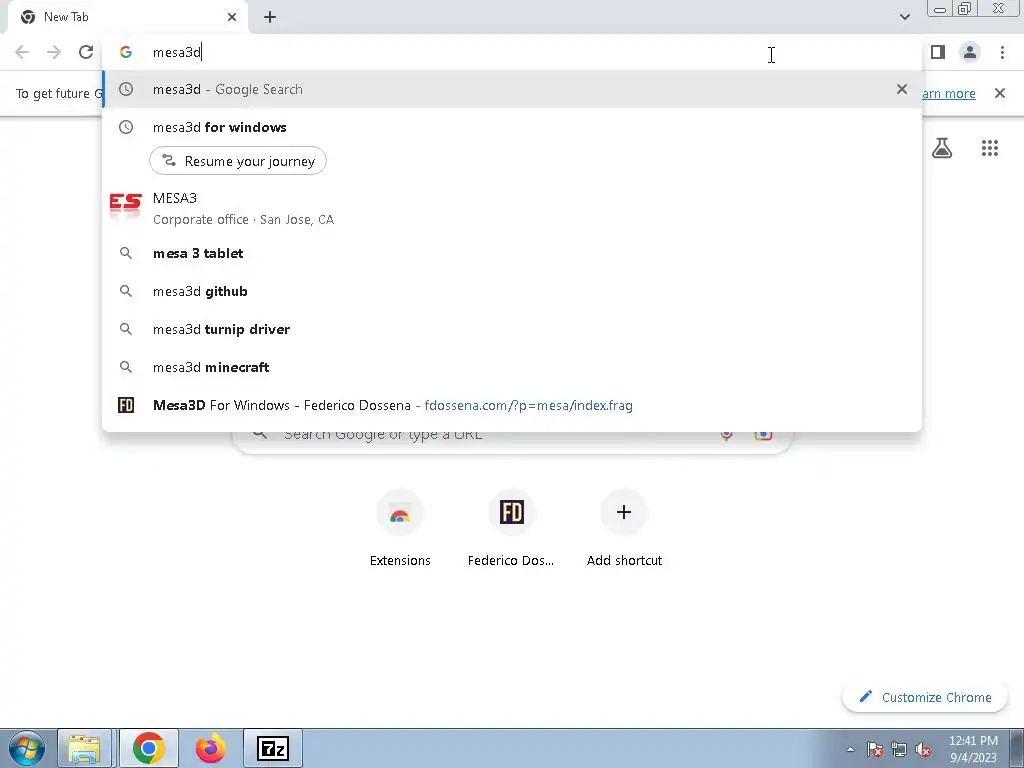Pick the 'mesa 3 tablet' suggestion
The width and height of the screenshot is (1024, 768).
pos(512,253)
